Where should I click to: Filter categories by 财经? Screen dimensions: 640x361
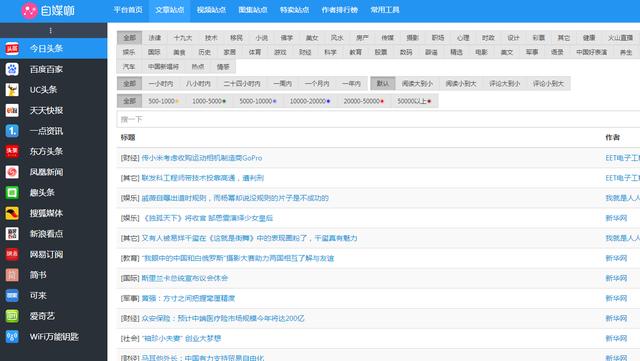tap(305, 52)
